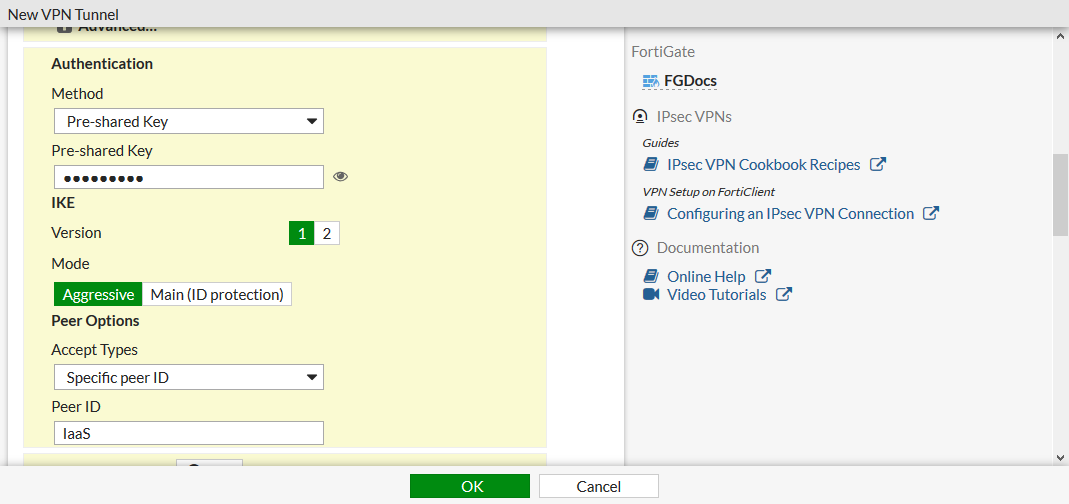Cancel the new VPN tunnel dialog
Viewport: 1069px width, 504px height.
click(x=598, y=486)
